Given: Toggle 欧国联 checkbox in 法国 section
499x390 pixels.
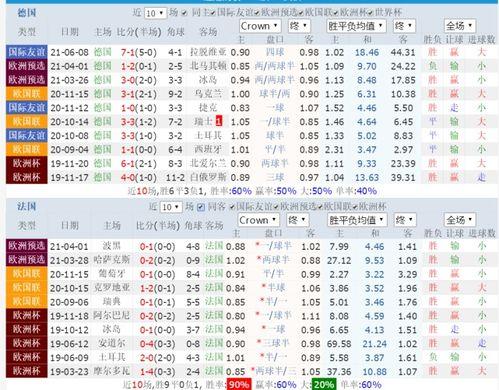Looking at the screenshot, I should 320,207.
